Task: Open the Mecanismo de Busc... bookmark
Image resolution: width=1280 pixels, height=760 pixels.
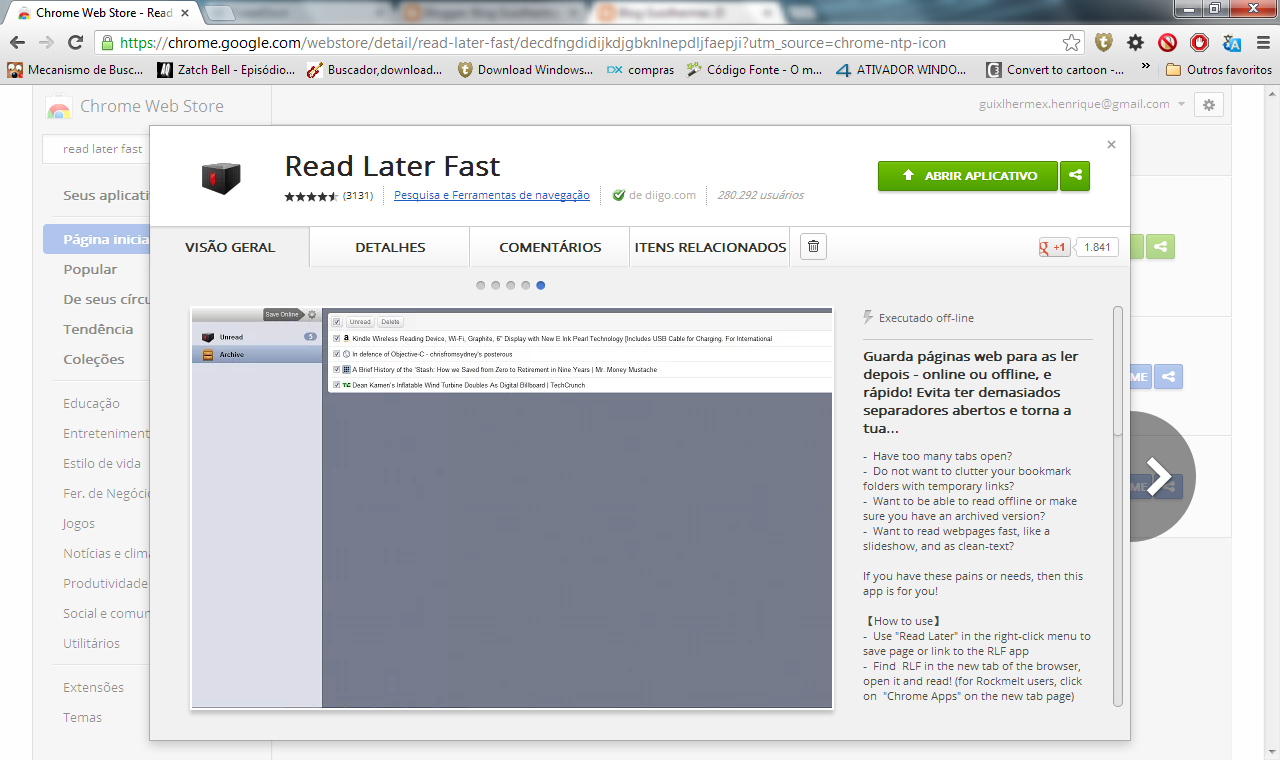Action: click(x=77, y=70)
